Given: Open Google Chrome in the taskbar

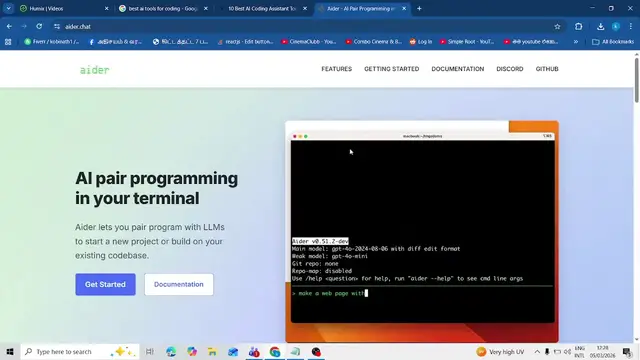Looking at the screenshot, I should (x=275, y=351).
